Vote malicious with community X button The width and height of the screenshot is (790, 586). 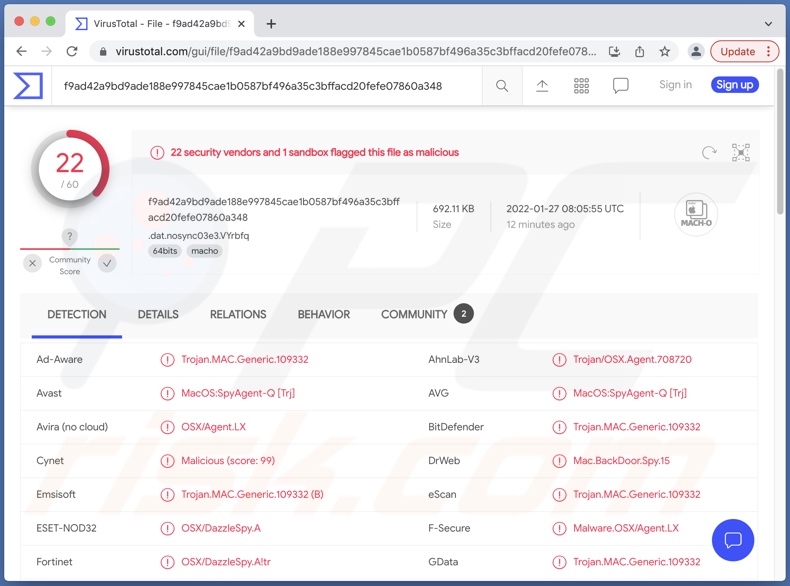33,263
